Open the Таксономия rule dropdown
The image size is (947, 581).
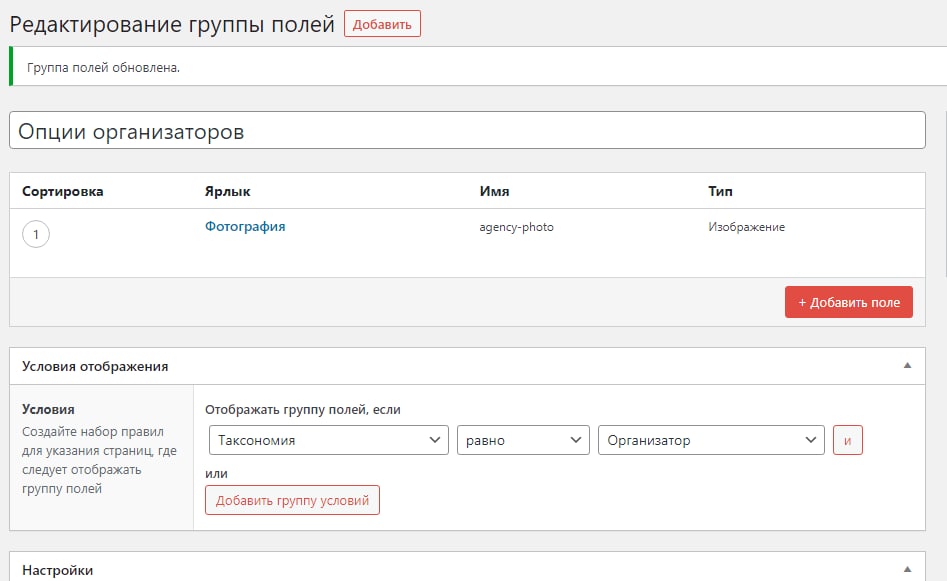(328, 440)
